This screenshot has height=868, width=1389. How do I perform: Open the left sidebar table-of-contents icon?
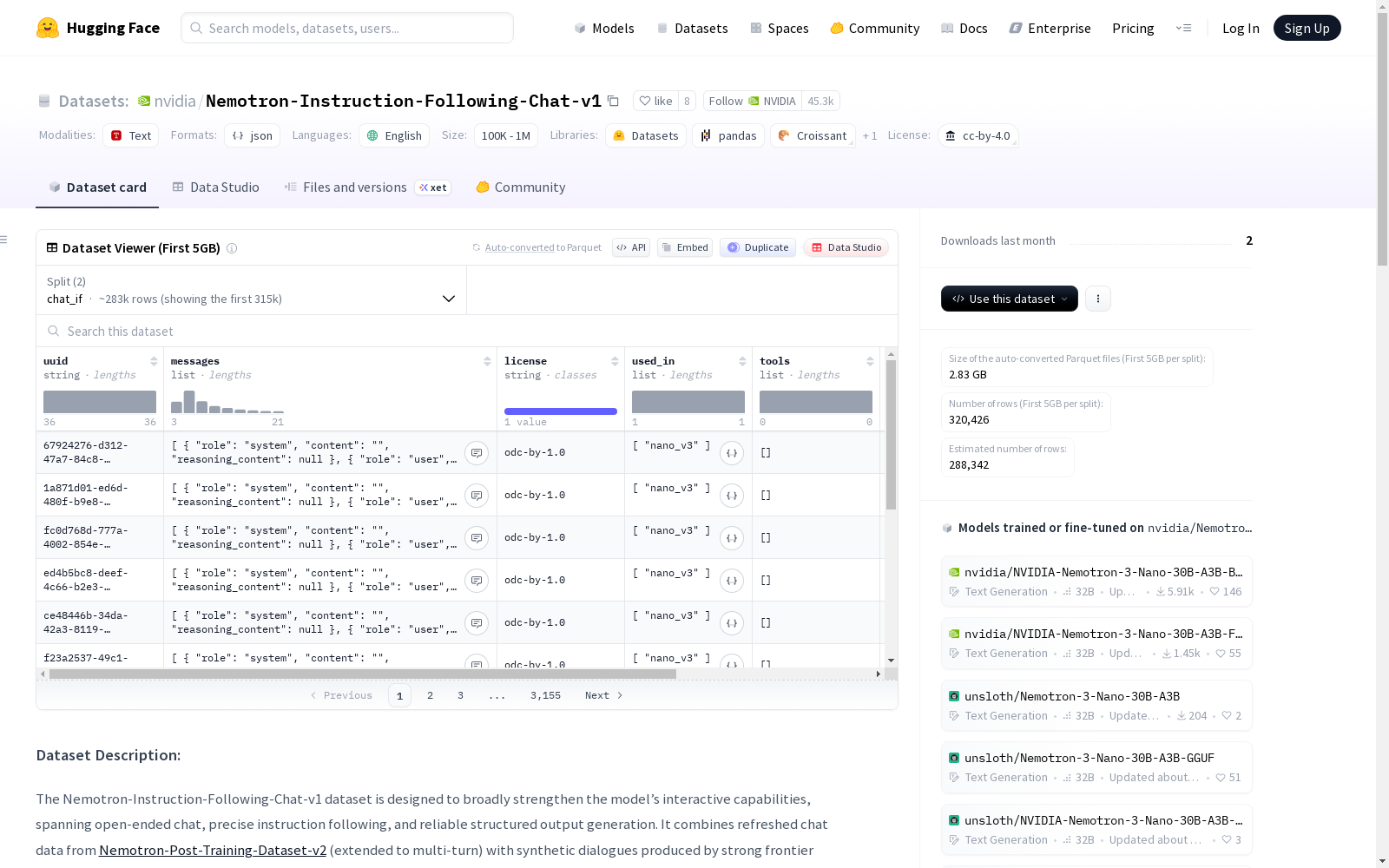pyautogui.click(x=4, y=240)
